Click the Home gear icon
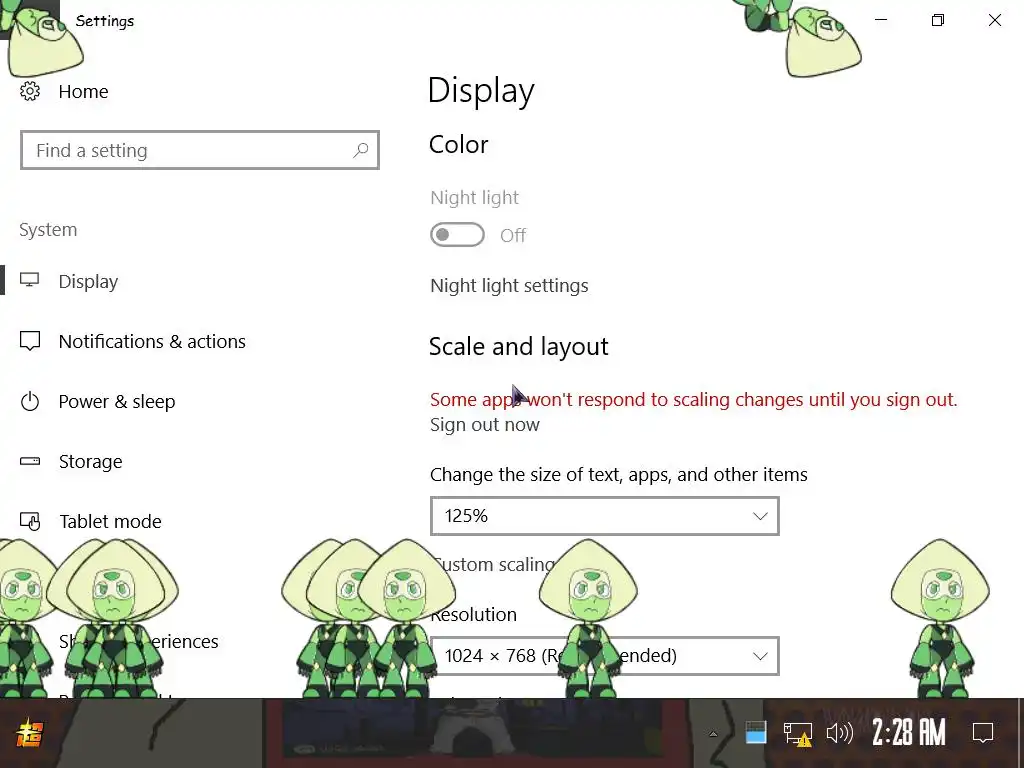Viewport: 1024px width, 768px height. [29, 91]
